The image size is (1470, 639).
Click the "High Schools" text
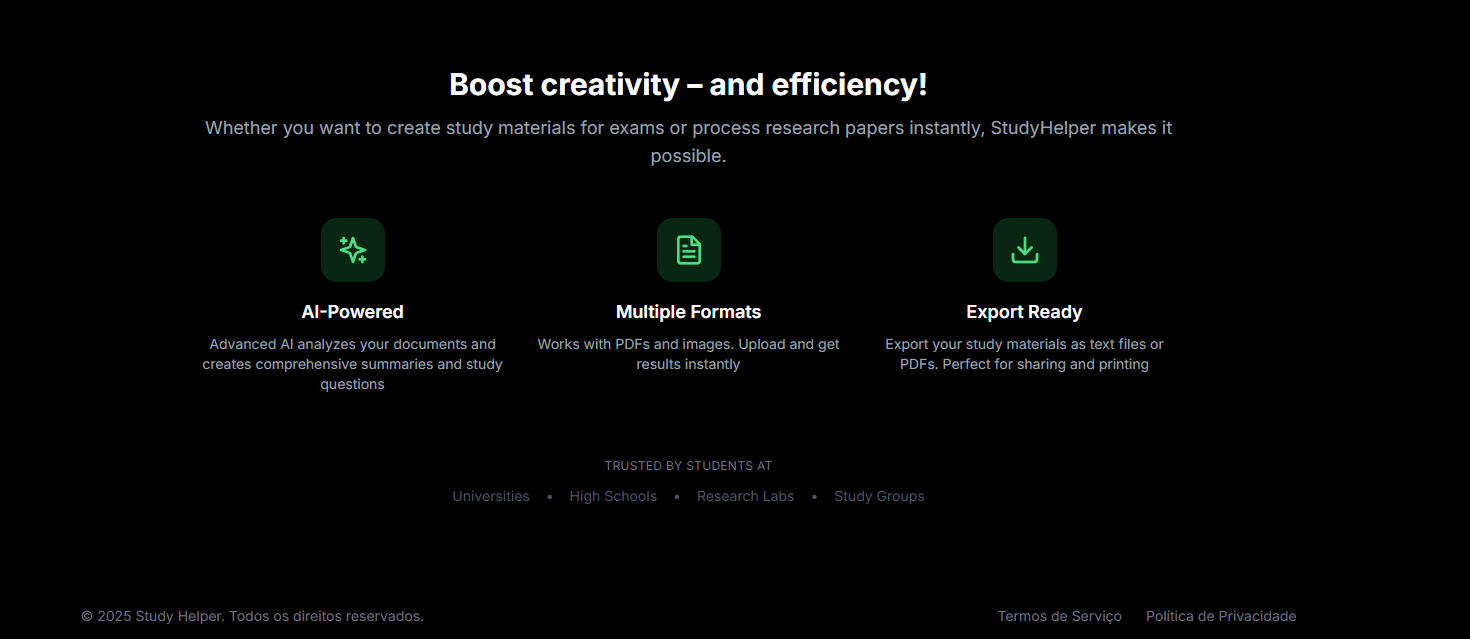click(x=613, y=496)
